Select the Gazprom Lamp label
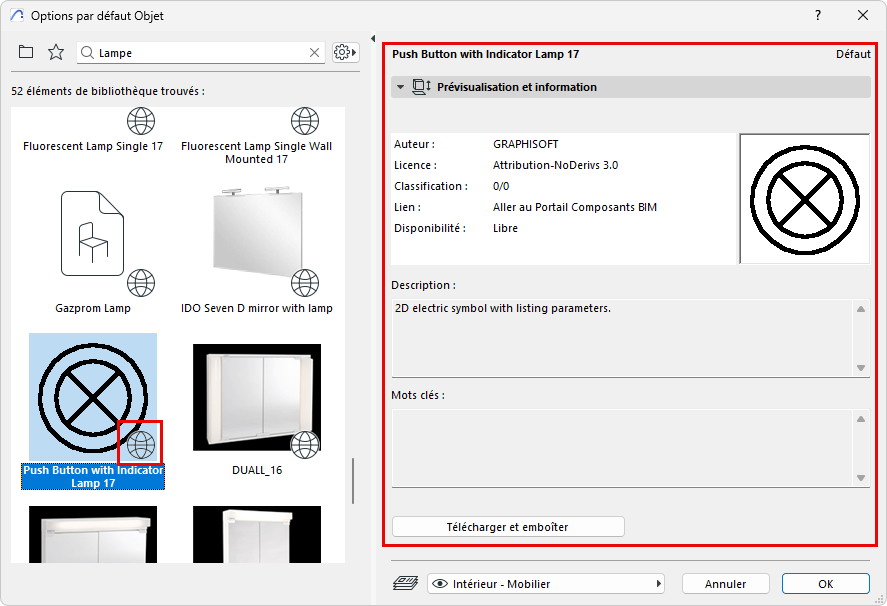The image size is (887, 606). pyautogui.click(x=93, y=308)
